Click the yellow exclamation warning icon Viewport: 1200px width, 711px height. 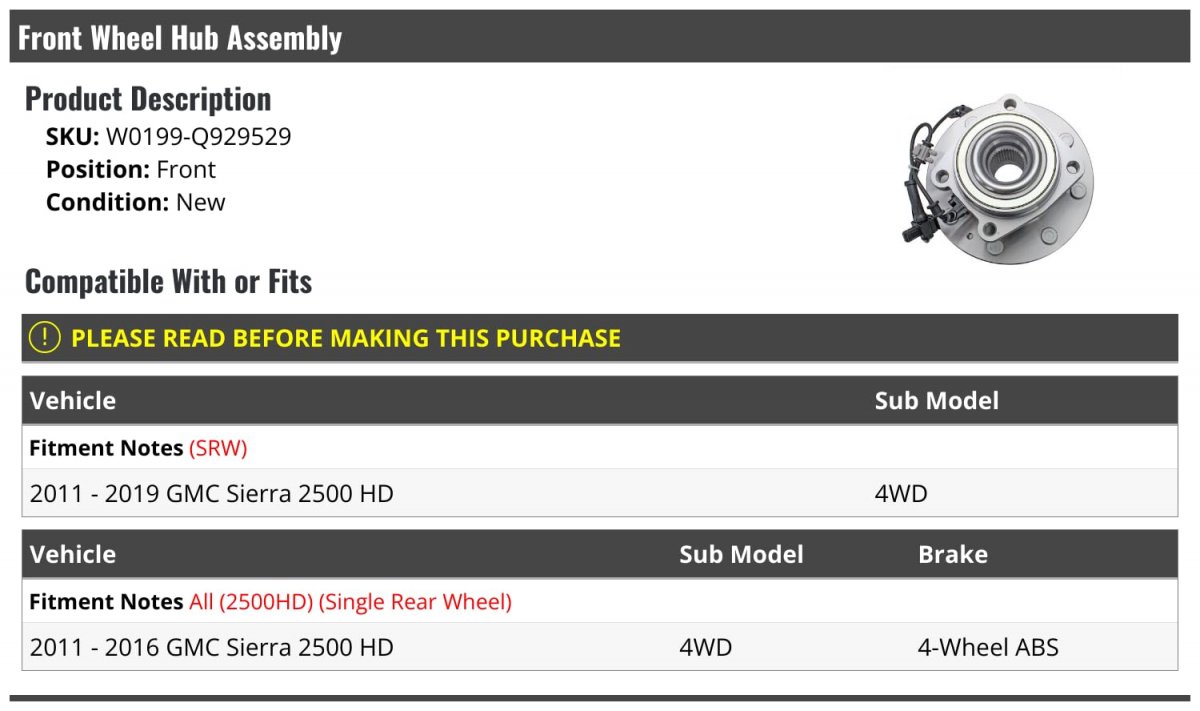[45, 338]
